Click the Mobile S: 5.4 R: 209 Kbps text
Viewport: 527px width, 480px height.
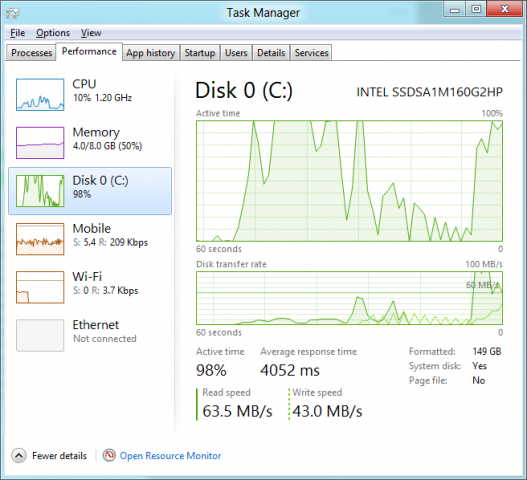click(110, 242)
